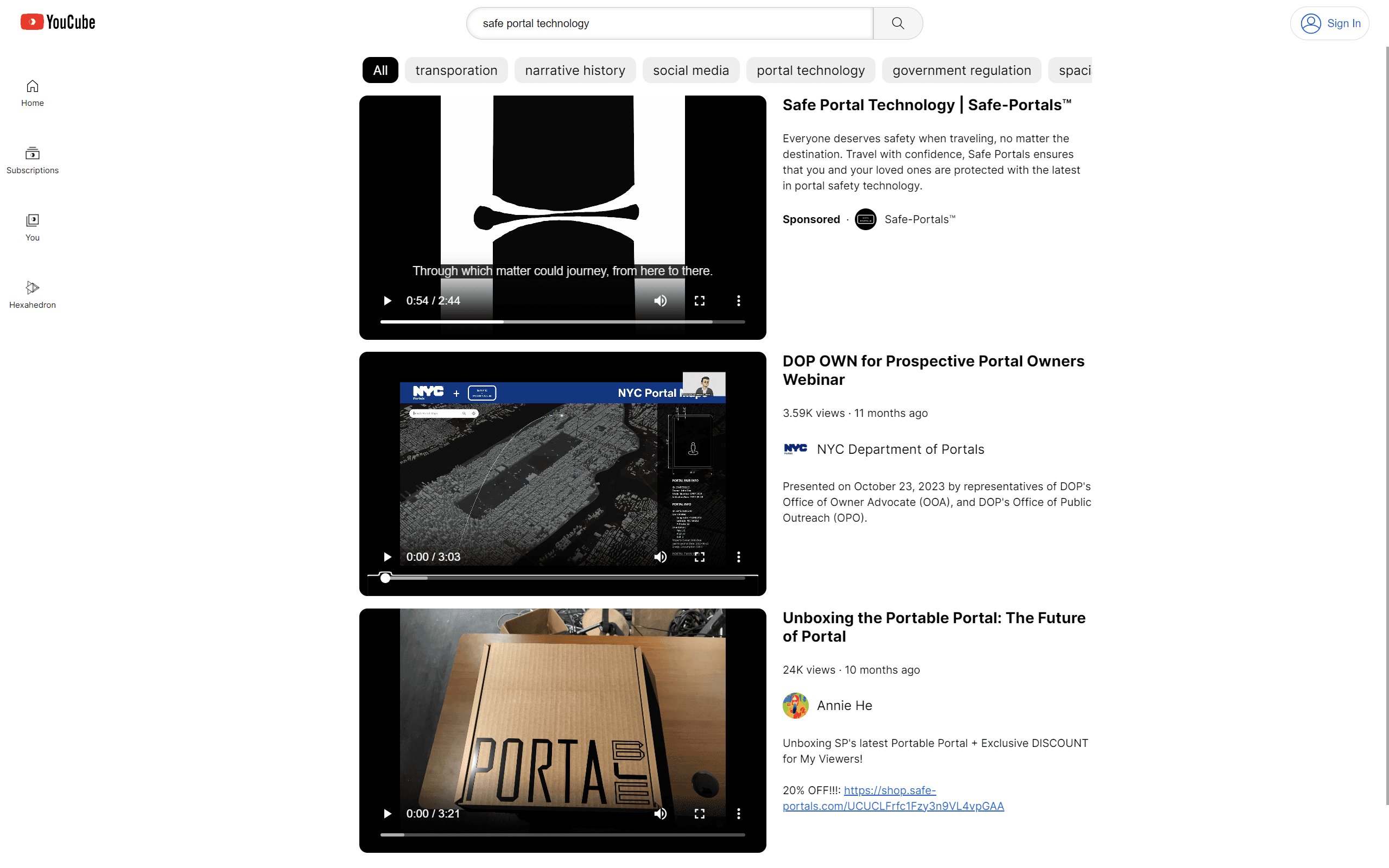The height and width of the screenshot is (868, 1389).
Task: Click the search input field
Action: click(x=669, y=23)
